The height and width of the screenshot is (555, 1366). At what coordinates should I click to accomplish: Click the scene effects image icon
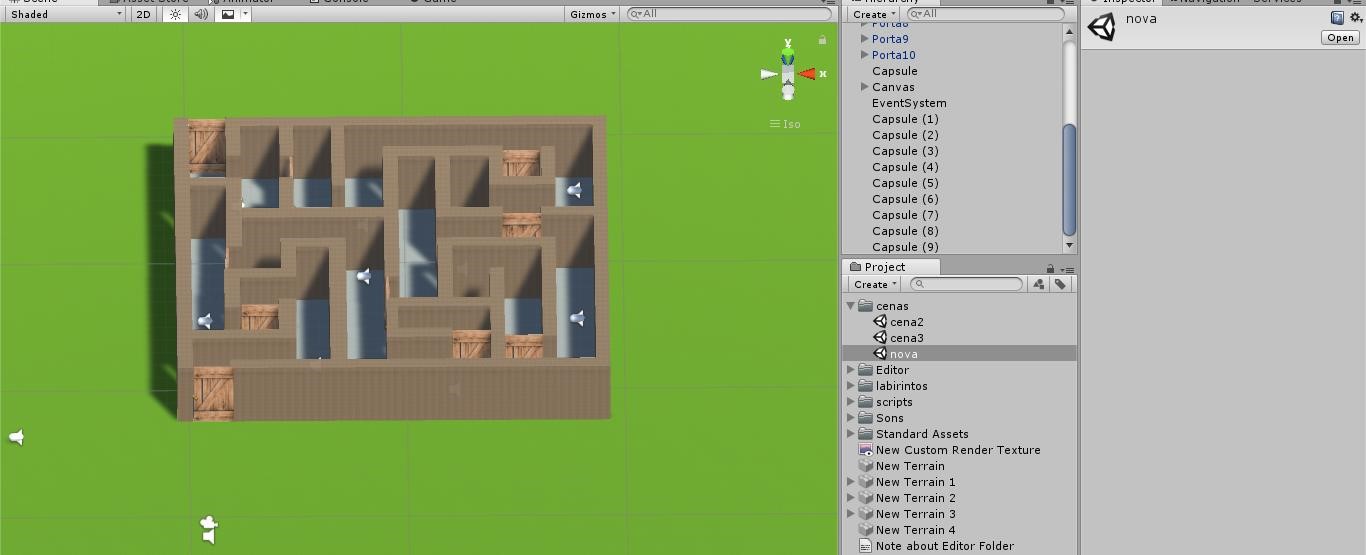tap(228, 14)
